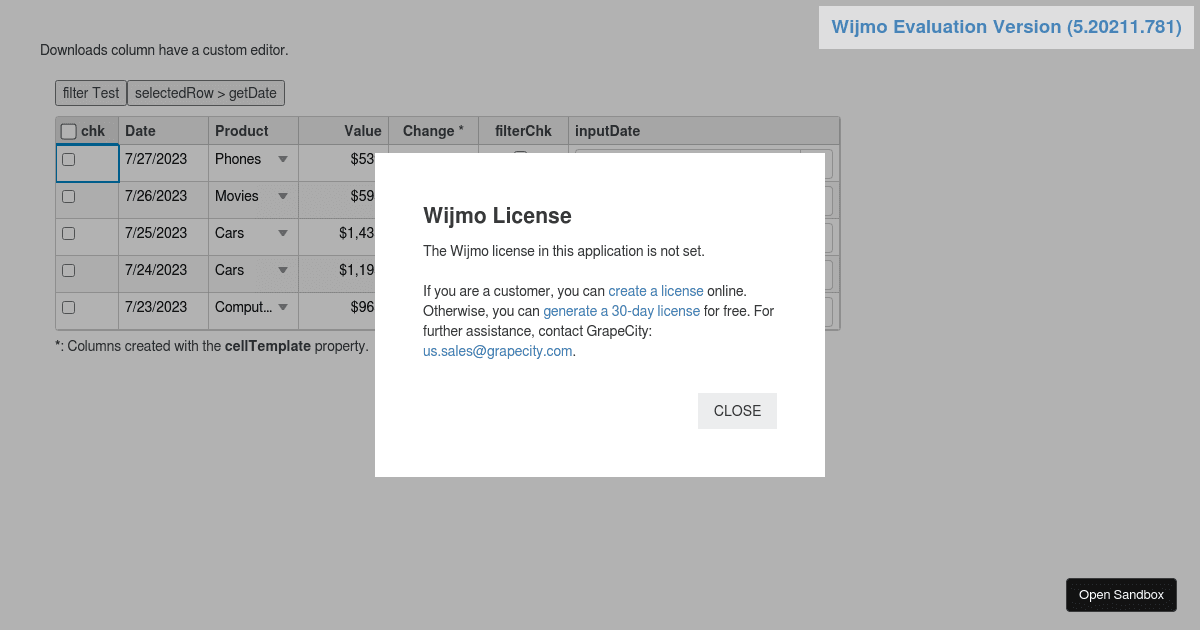Click the filter Test button

point(90,92)
